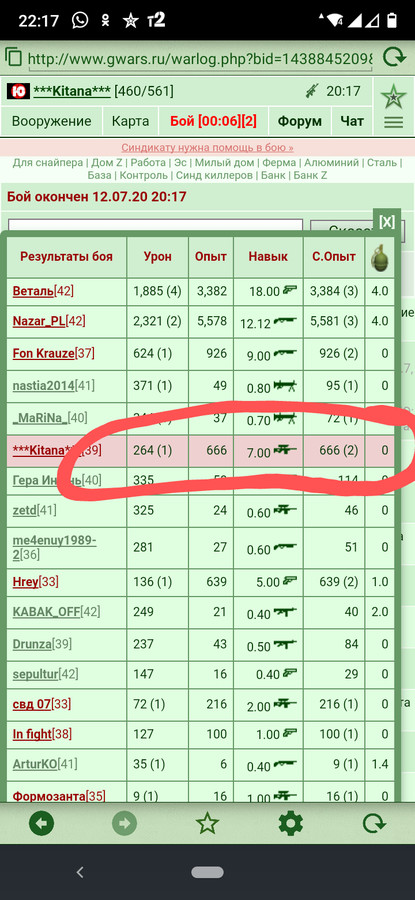The image size is (415, 900).
Task: Open the 'Для снайпера' shortcut link
Action: (48, 162)
